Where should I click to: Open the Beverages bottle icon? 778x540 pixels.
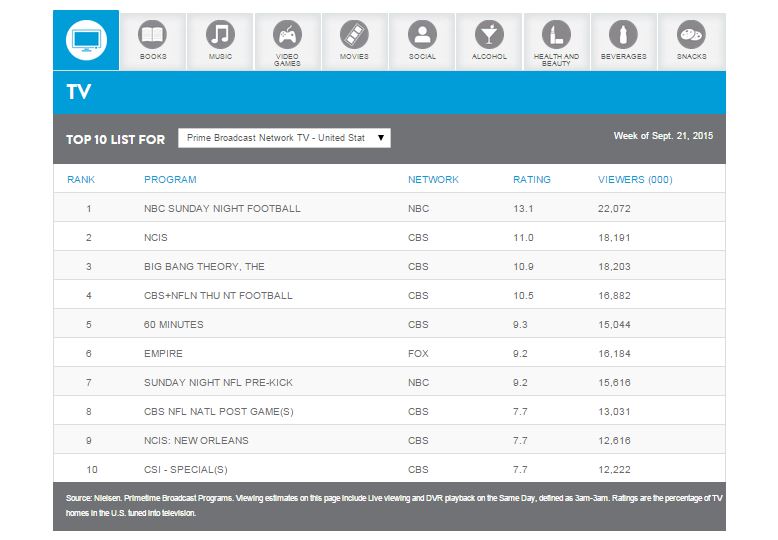click(x=624, y=35)
